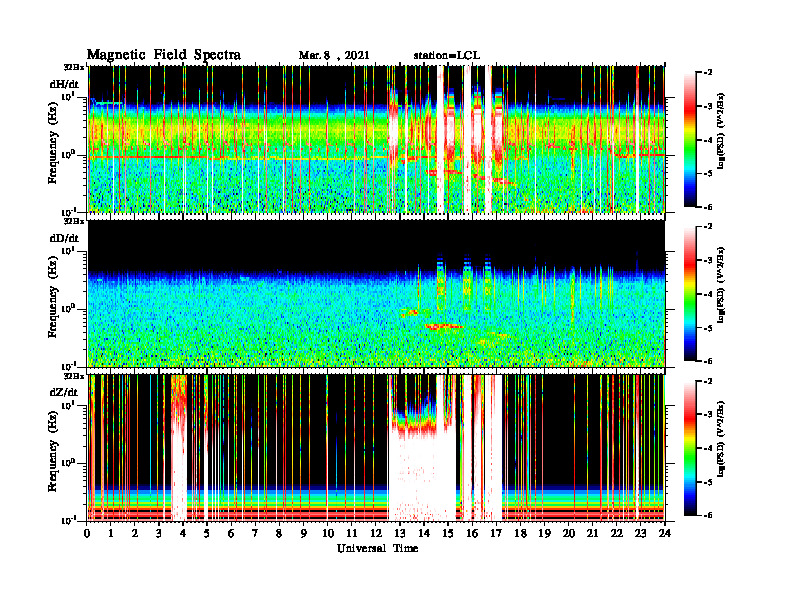Click hour tick label "20" on time axis
This screenshot has height=612, width=792.
point(569,533)
